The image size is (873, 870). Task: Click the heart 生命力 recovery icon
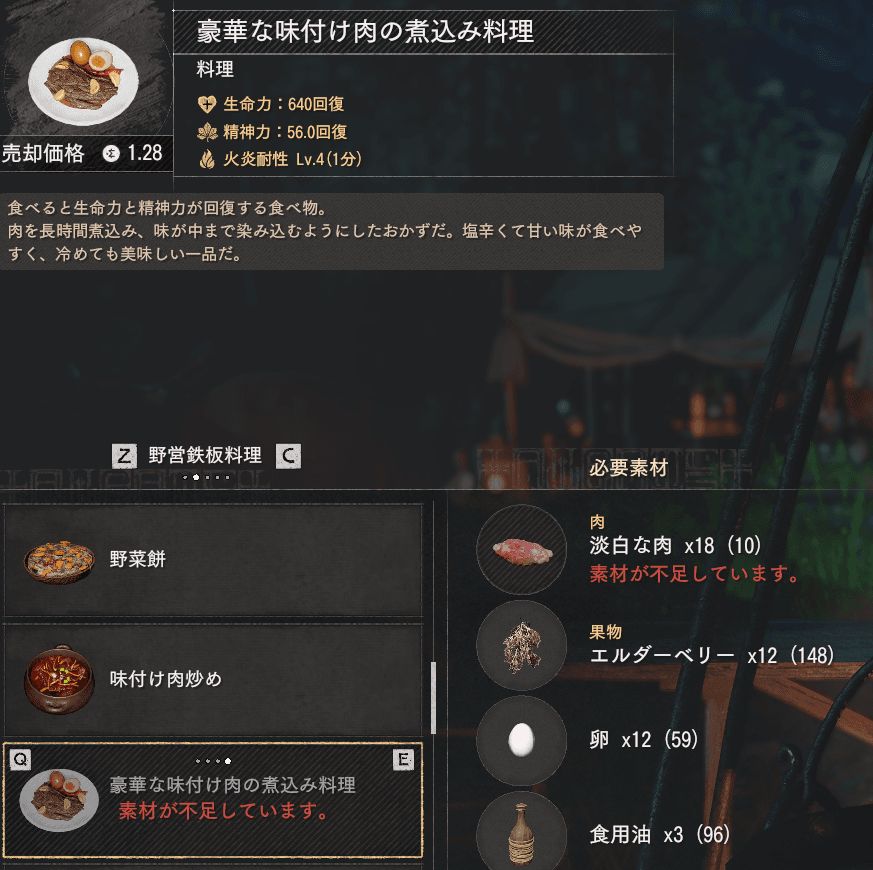[207, 104]
